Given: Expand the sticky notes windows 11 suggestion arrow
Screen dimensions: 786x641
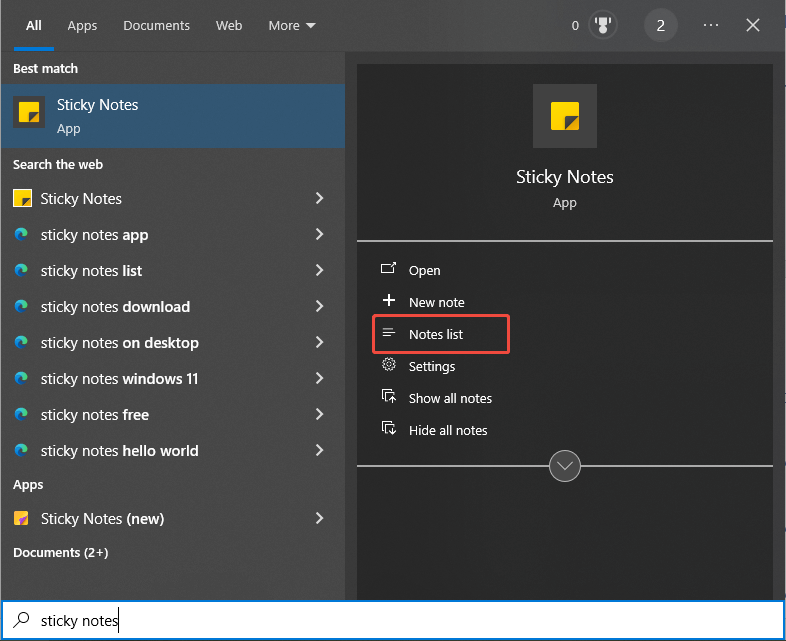Looking at the screenshot, I should coord(319,379).
